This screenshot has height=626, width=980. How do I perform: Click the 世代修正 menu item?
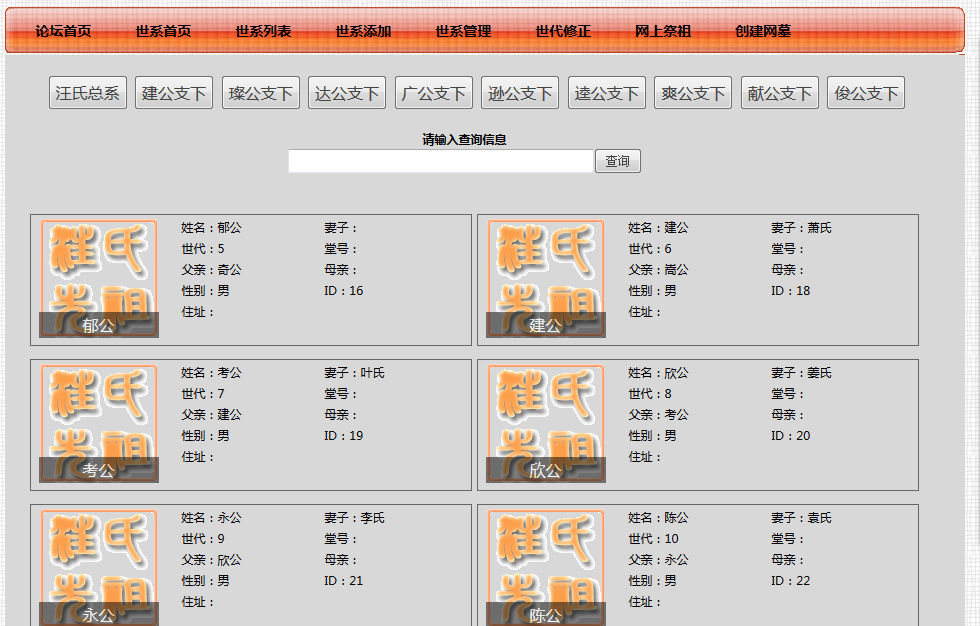coord(563,31)
